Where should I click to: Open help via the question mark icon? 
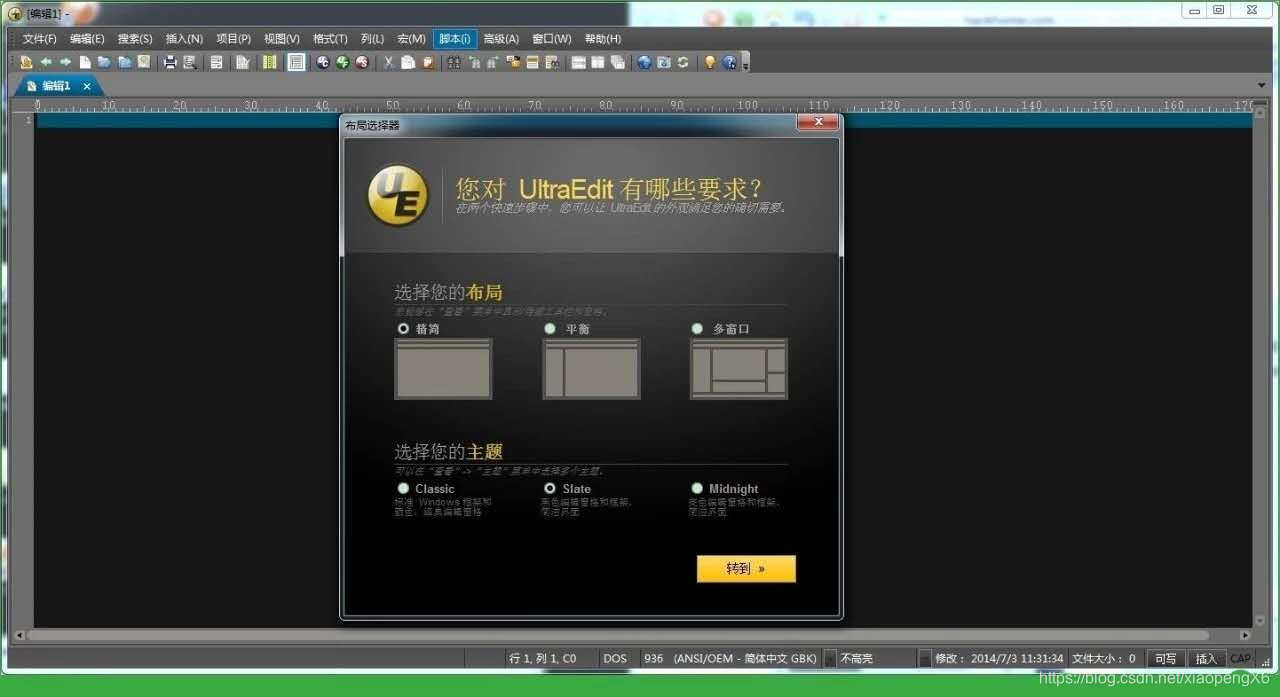[x=730, y=62]
